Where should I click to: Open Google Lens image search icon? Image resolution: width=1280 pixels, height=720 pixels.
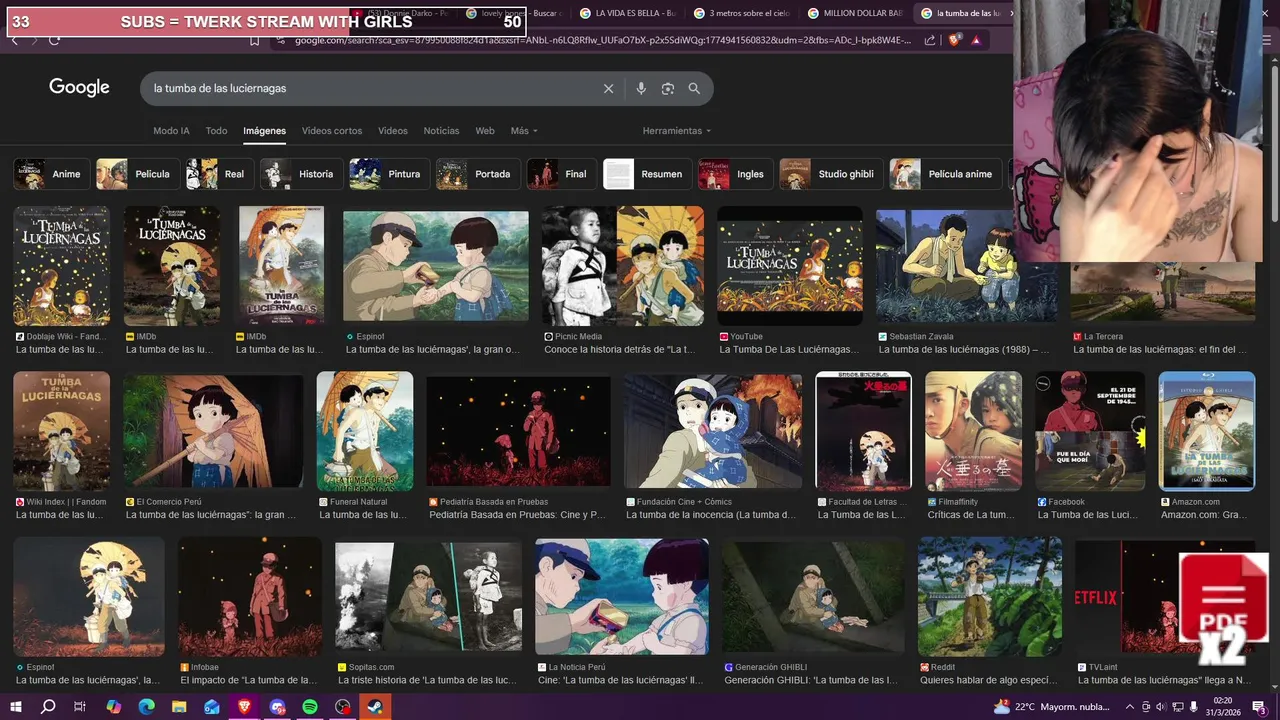(668, 89)
